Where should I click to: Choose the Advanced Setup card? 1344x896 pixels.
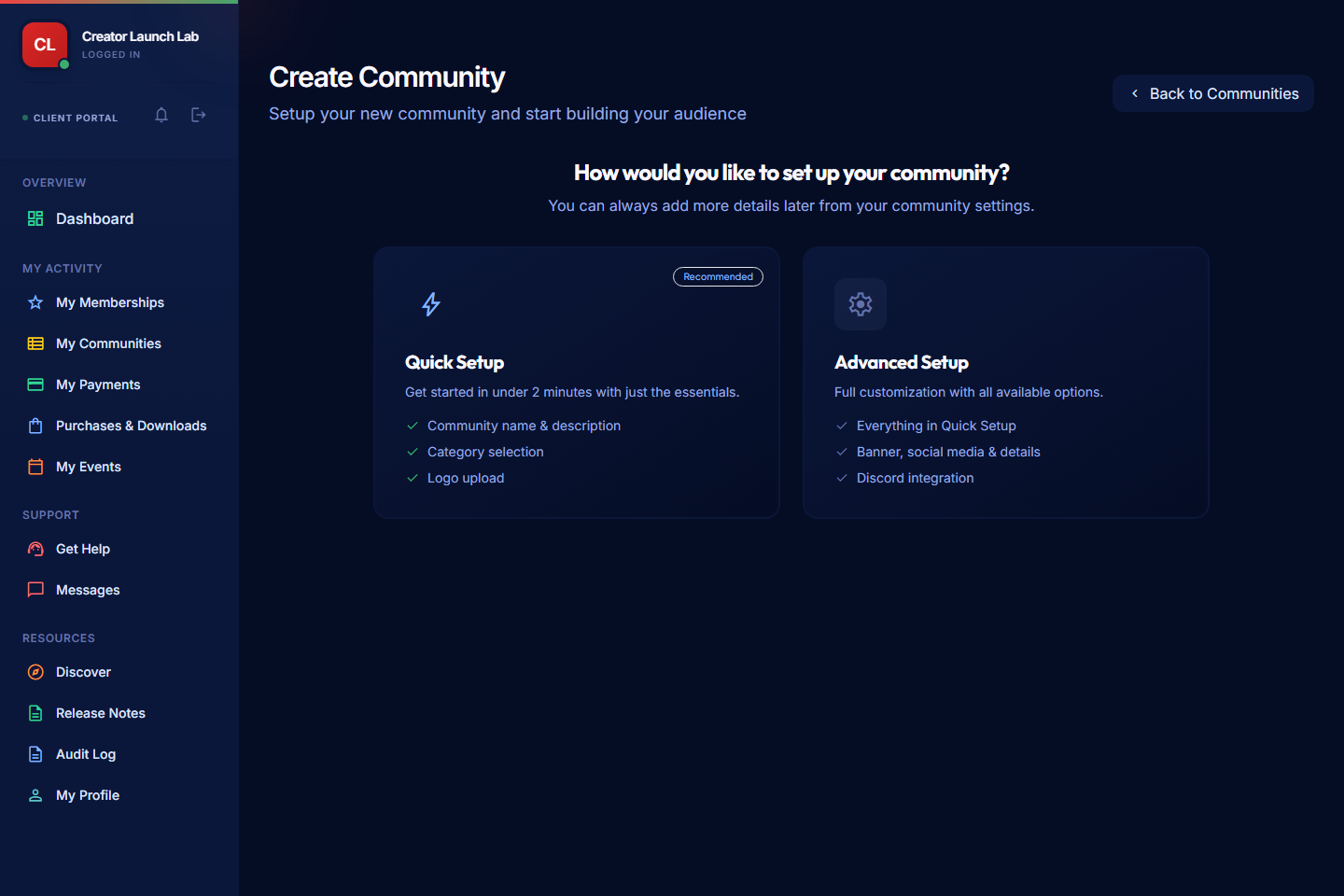tap(1006, 383)
